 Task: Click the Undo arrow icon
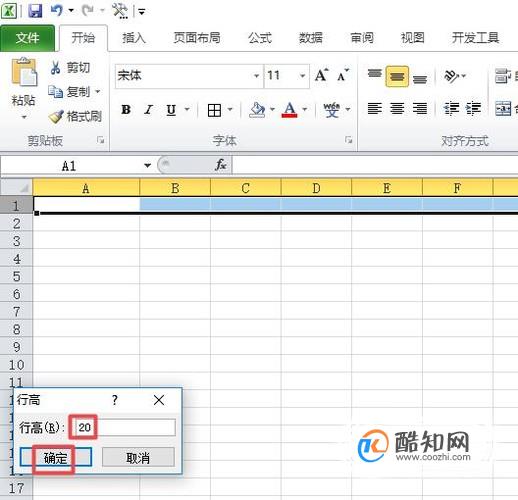[57, 11]
